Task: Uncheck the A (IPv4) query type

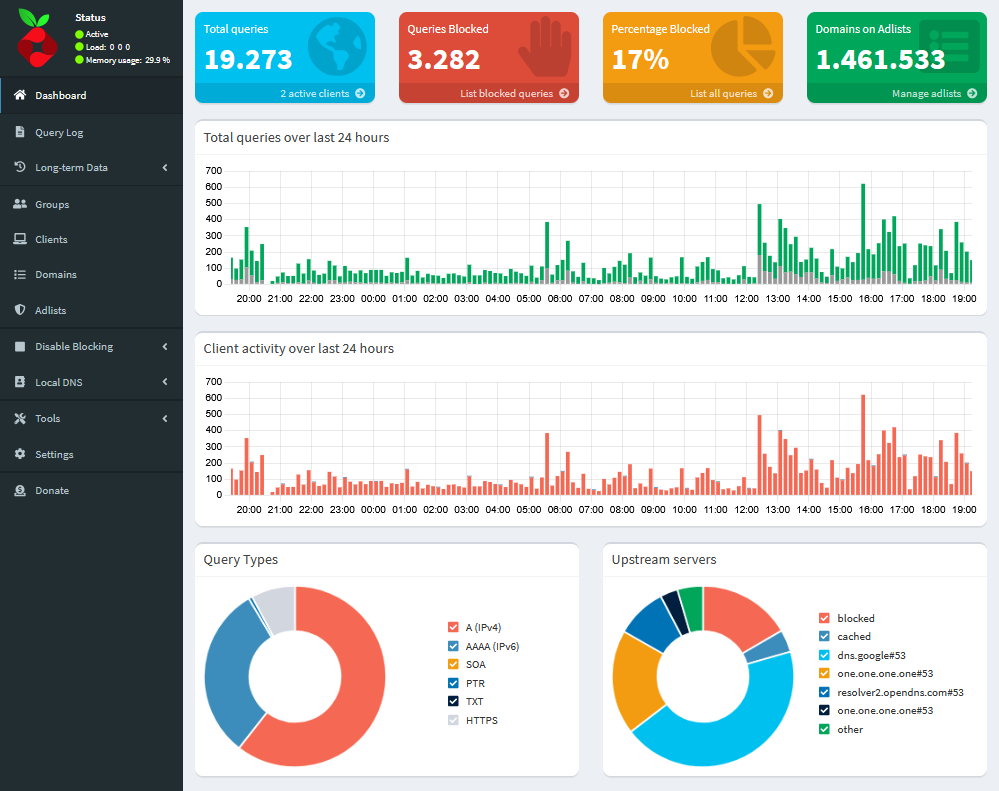Action: 453,627
